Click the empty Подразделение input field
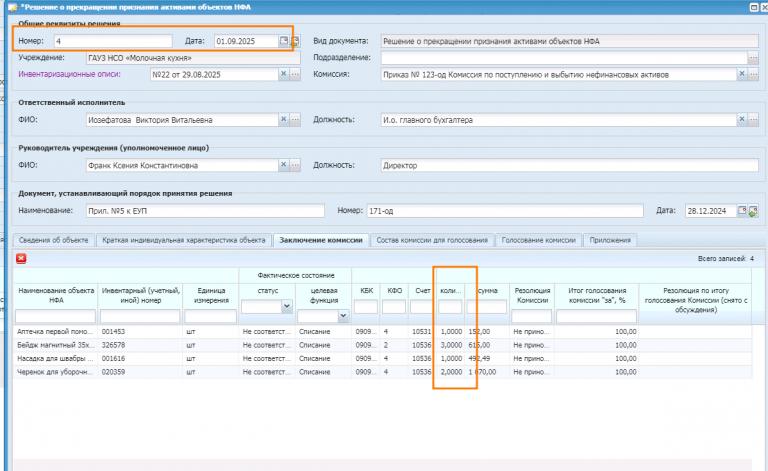Screen dimensions: 768x471 coord(564,58)
